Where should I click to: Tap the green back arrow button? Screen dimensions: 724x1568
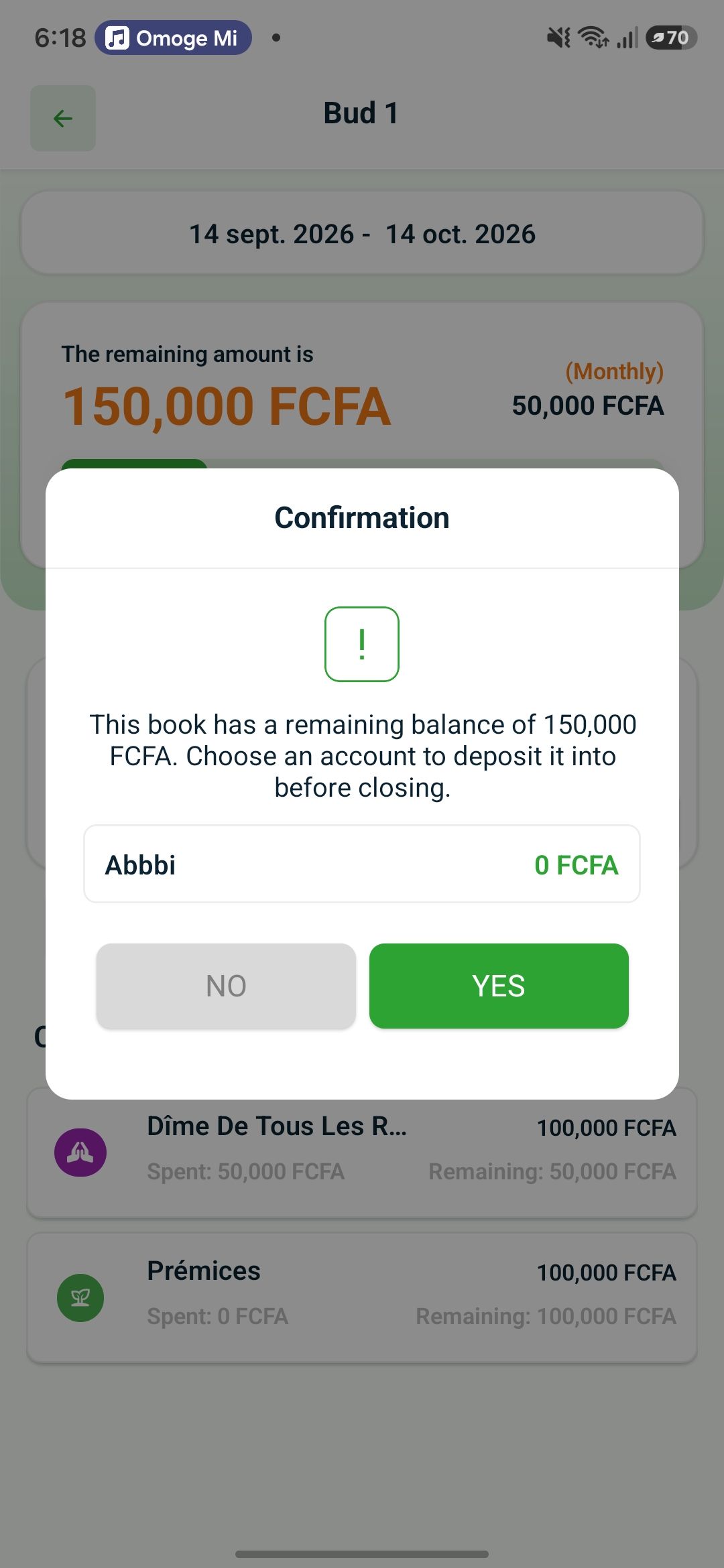coord(63,118)
